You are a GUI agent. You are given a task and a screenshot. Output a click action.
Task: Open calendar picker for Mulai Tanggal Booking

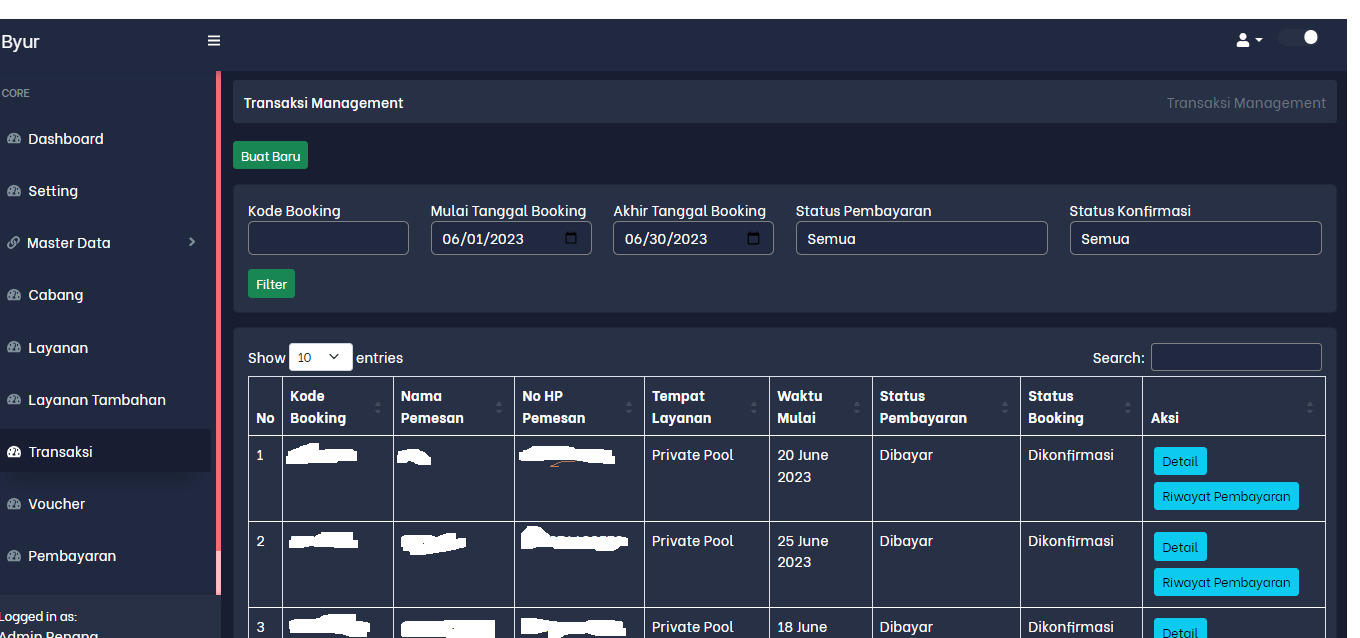coord(571,239)
